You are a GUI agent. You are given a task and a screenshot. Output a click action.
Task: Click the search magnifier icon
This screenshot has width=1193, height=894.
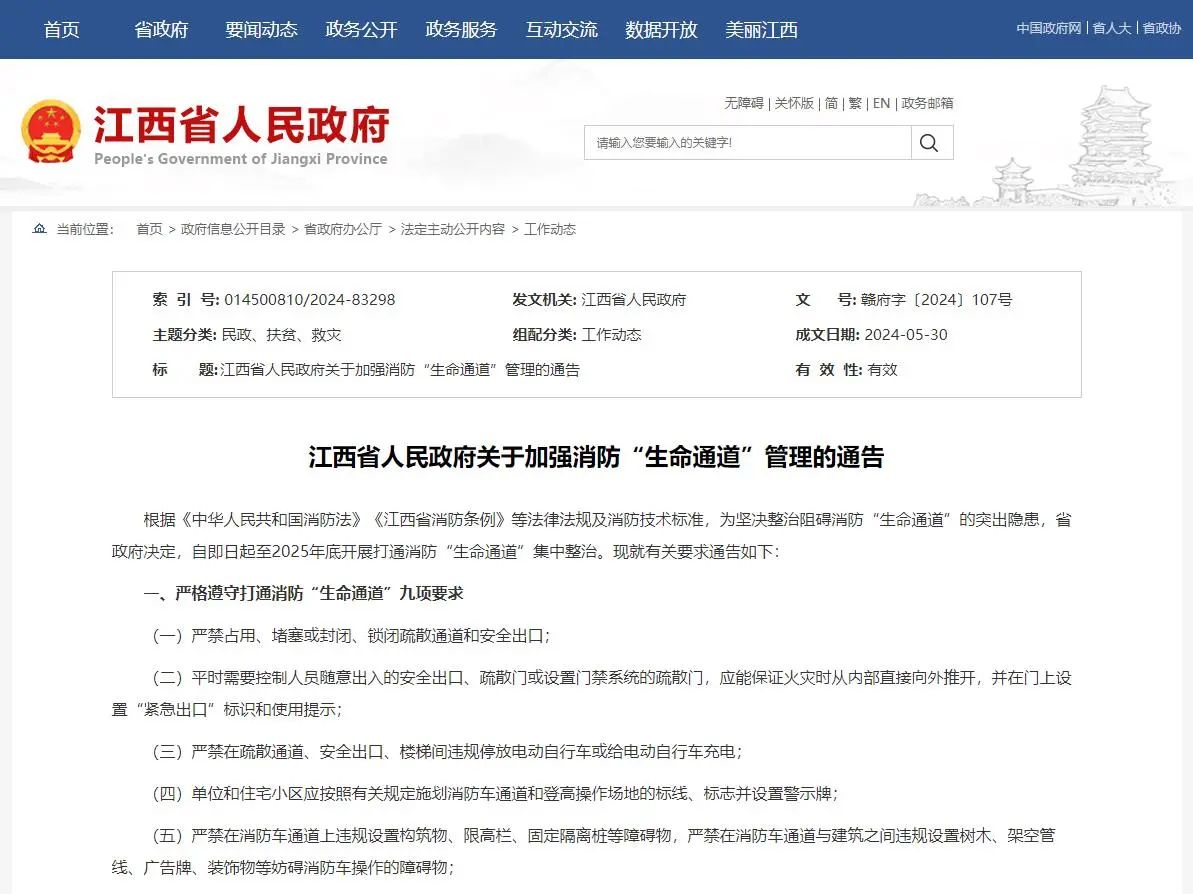pos(930,142)
